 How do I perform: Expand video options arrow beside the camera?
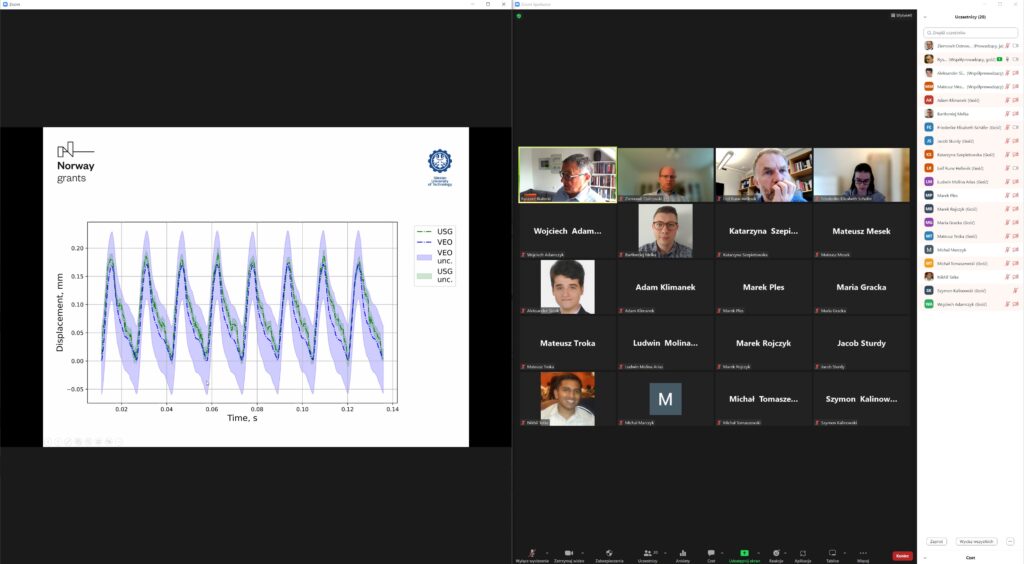click(583, 552)
